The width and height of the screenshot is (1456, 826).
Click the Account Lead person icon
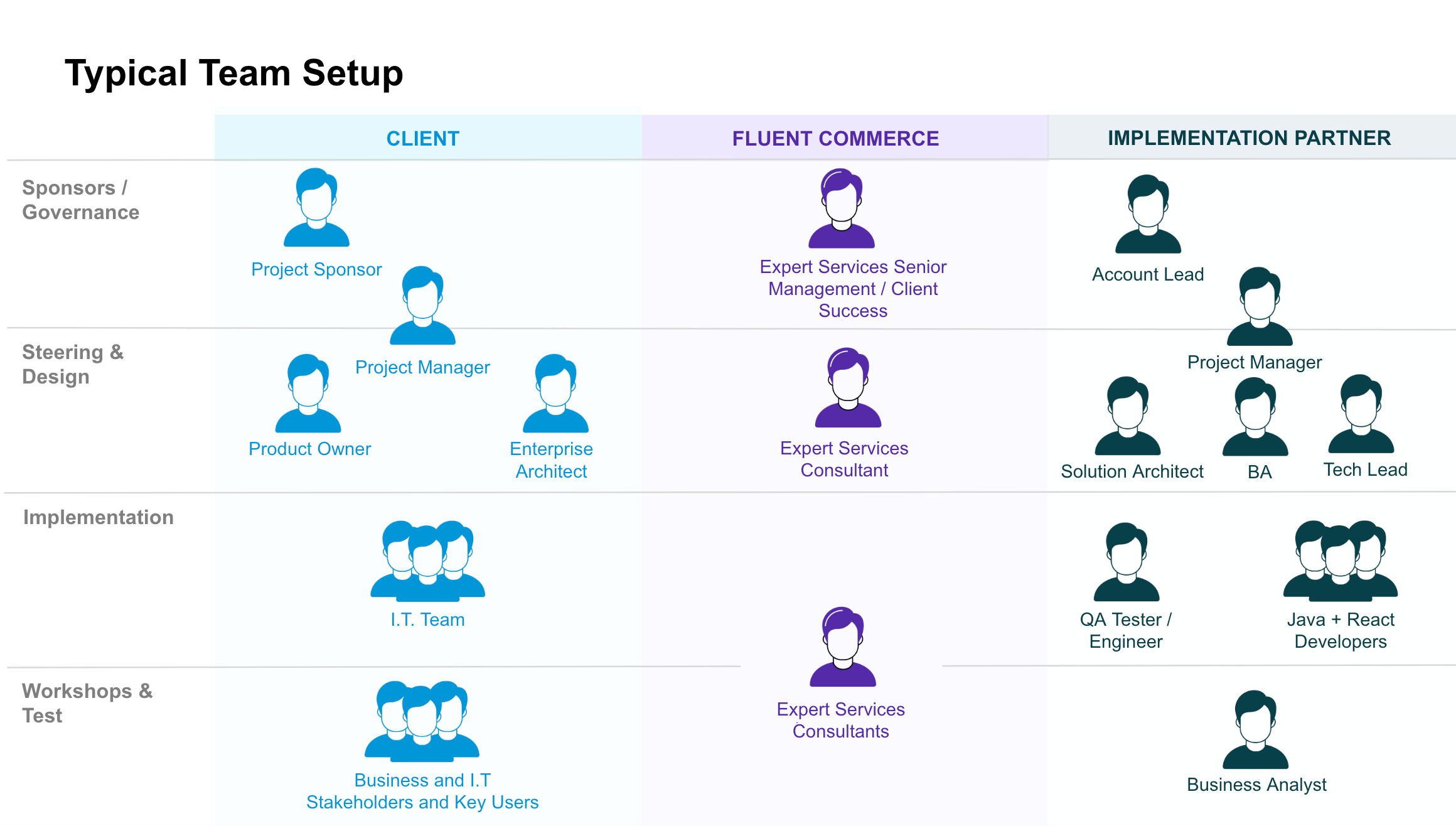1148,215
